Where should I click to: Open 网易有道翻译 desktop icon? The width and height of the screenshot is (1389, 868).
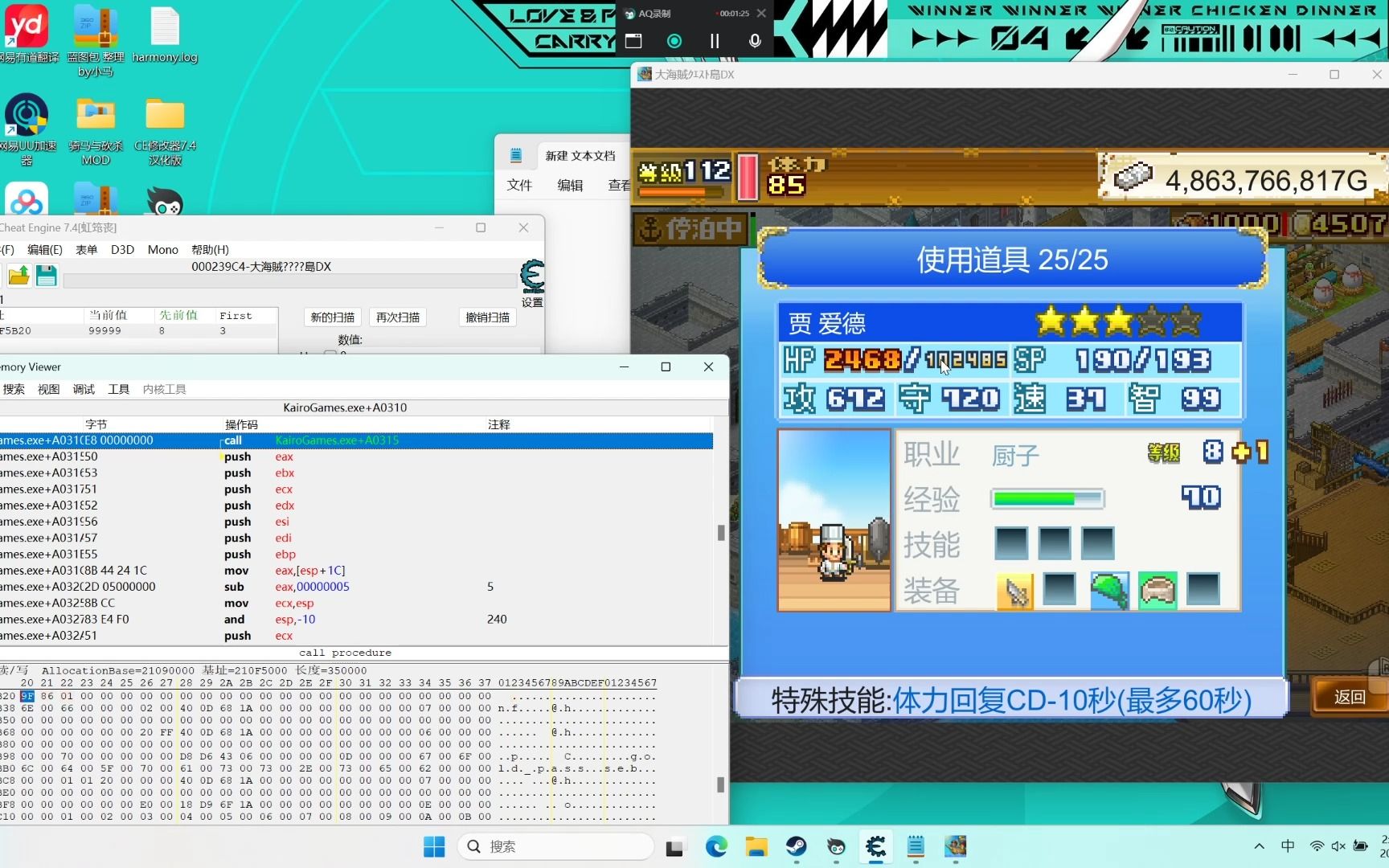pyautogui.click(x=27, y=34)
